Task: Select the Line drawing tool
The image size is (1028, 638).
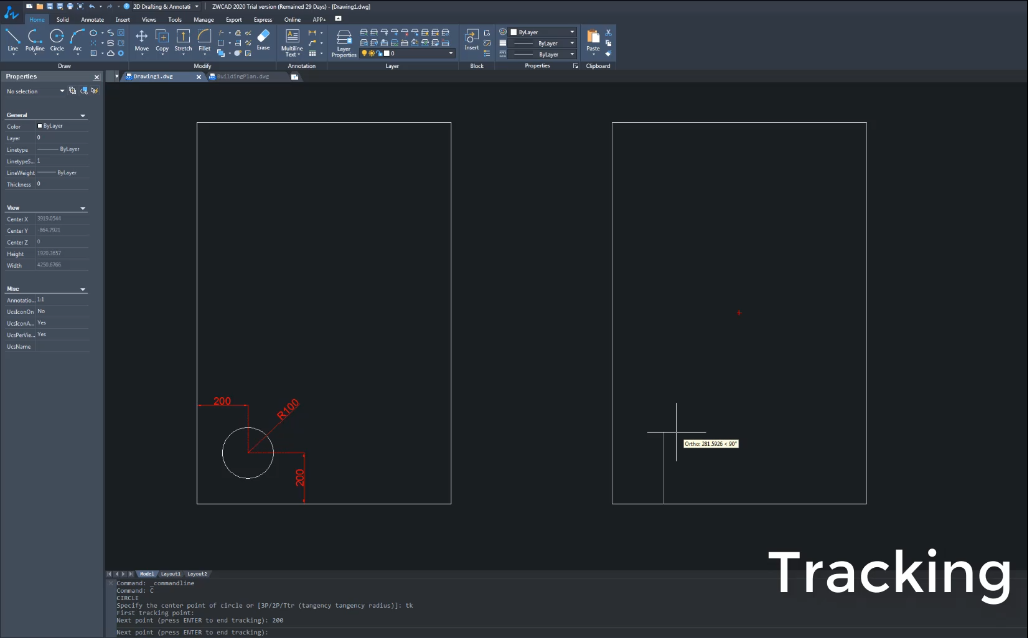Action: coord(12,39)
